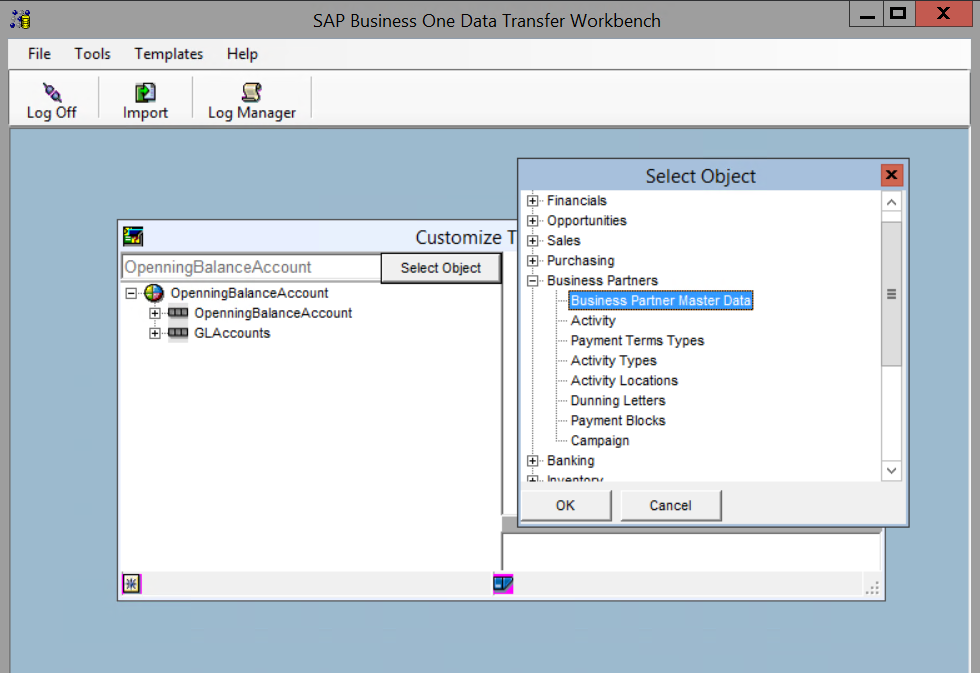Expand the Sales node
Viewport: 980px width, 673px height.
pos(532,241)
